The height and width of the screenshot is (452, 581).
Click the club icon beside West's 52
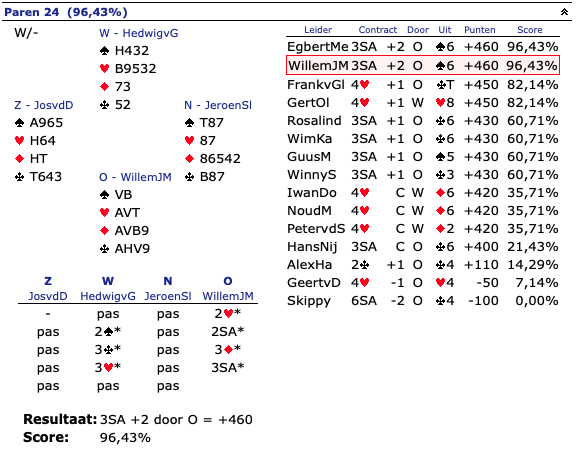point(104,104)
